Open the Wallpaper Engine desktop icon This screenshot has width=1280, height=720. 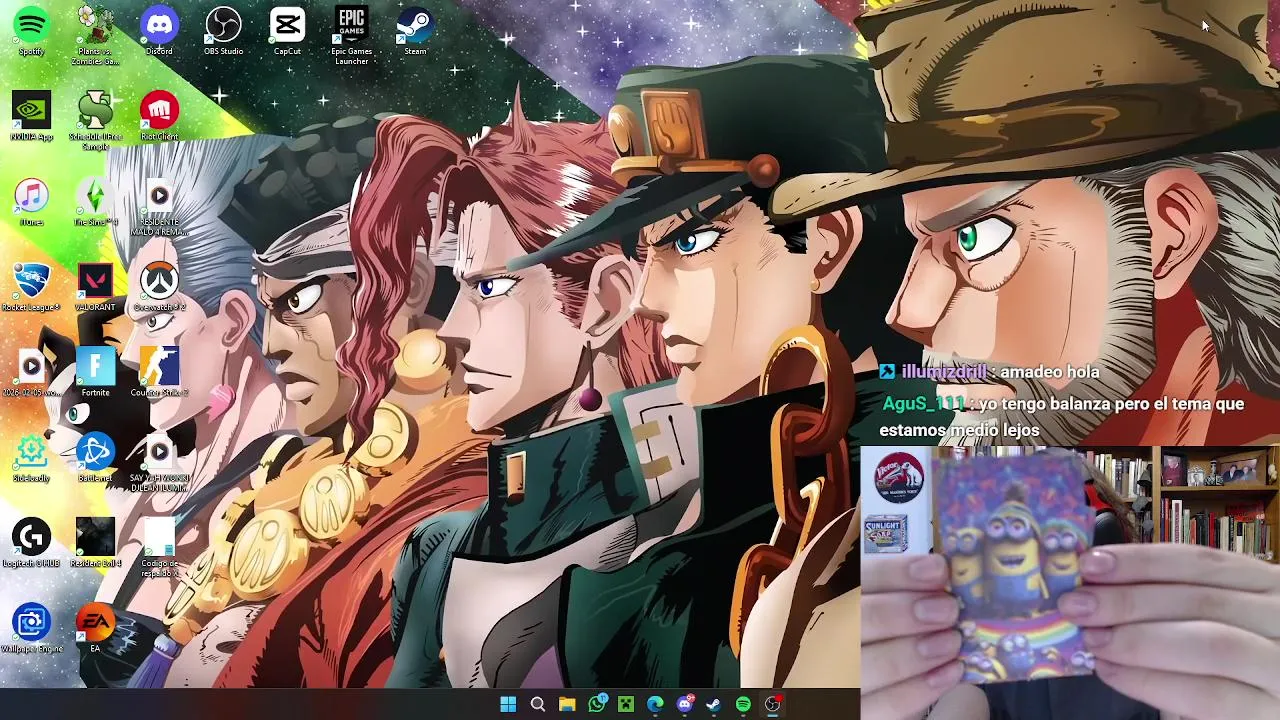[x=31, y=630]
